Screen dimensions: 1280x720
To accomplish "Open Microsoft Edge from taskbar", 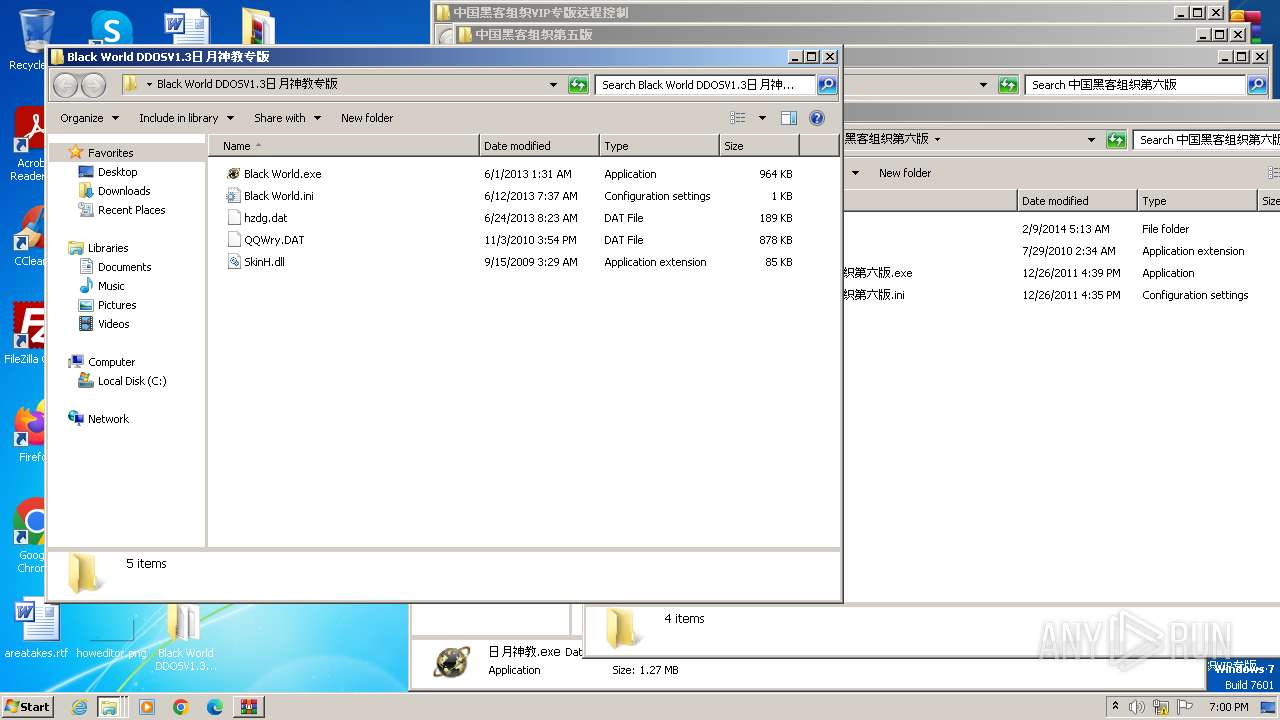I will point(214,707).
